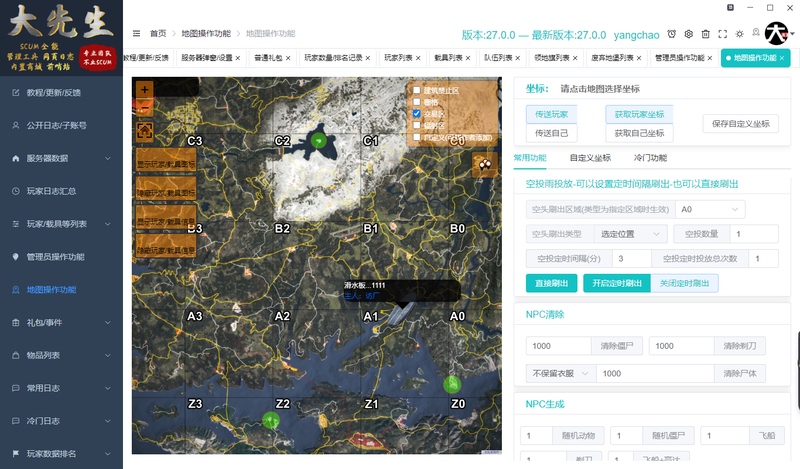Viewport: 800px width, 469px height.
Task: Open the settings gear icon in header
Action: [689, 34]
